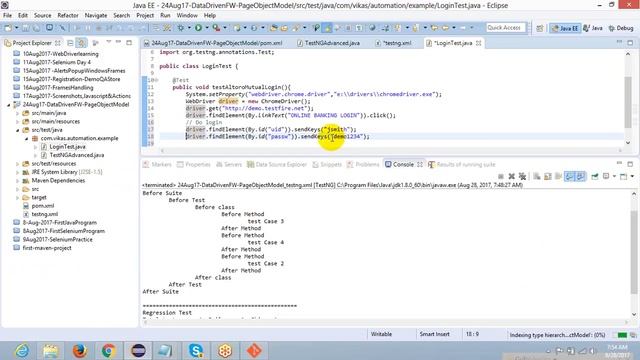Collapse com.vikas.automation.example package node

(27, 139)
